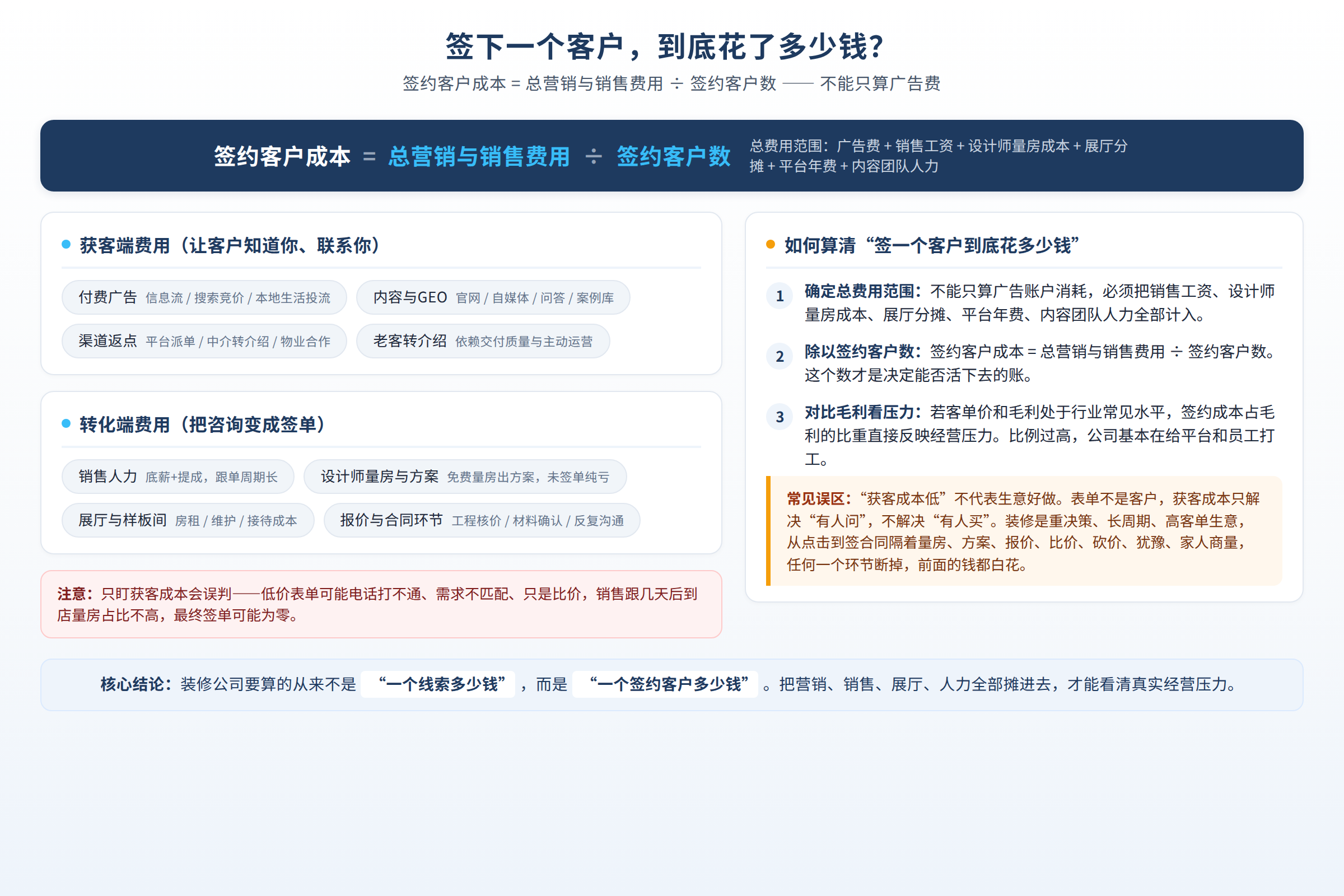Click 总营销与销售费用 in the dark banner
Screen dimensions: 1344x896
coord(479,156)
